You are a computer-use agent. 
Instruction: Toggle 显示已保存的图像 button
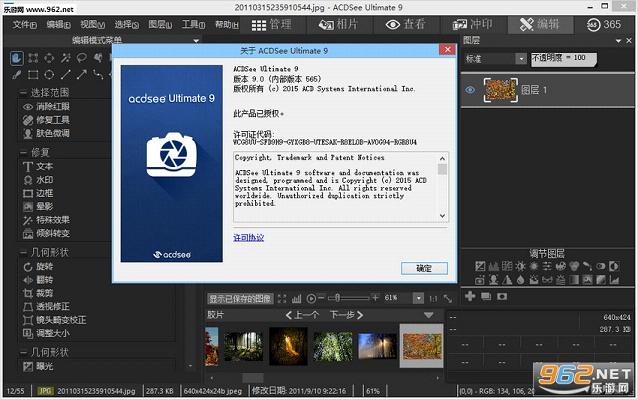coord(240,299)
